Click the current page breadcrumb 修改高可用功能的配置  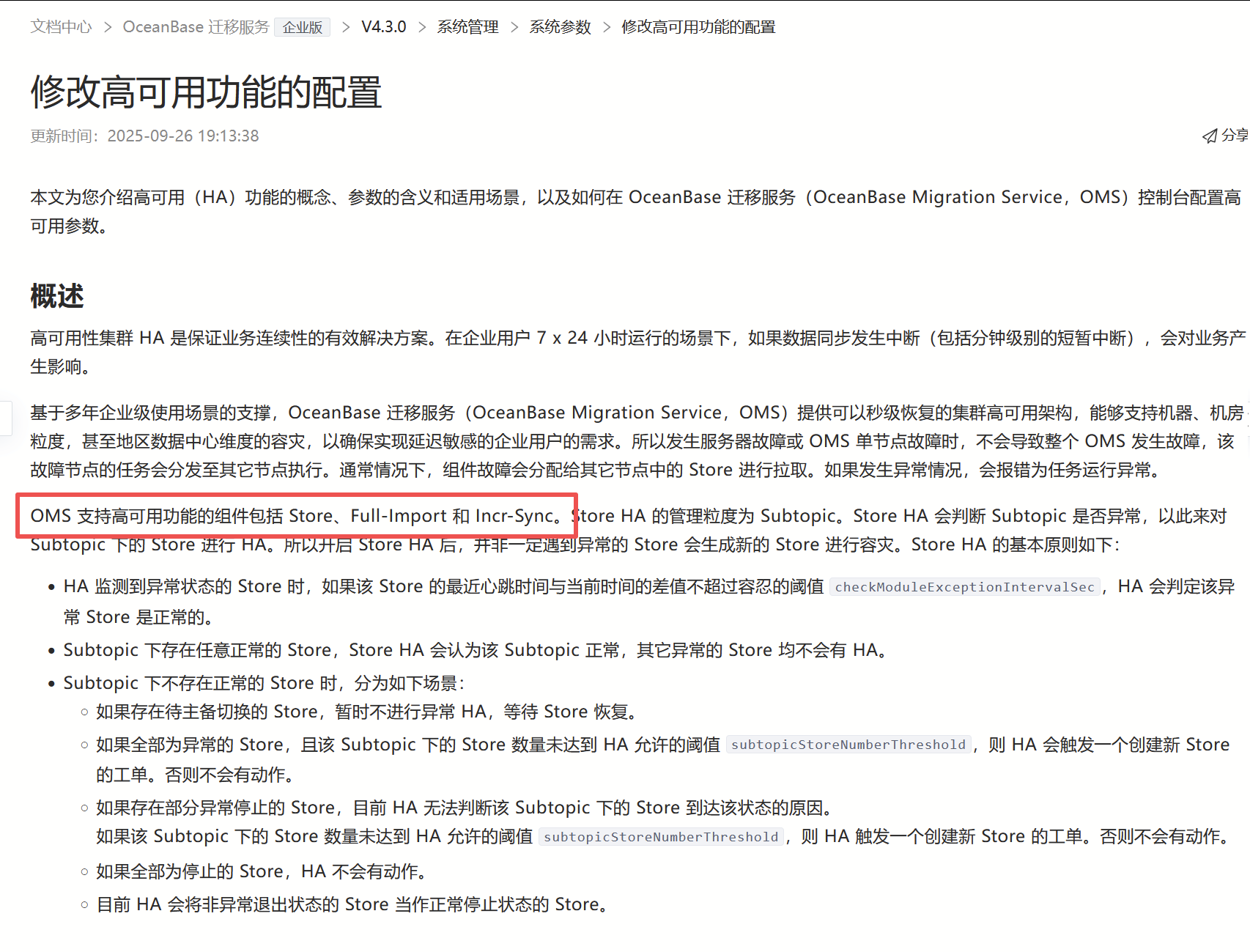pos(698,27)
